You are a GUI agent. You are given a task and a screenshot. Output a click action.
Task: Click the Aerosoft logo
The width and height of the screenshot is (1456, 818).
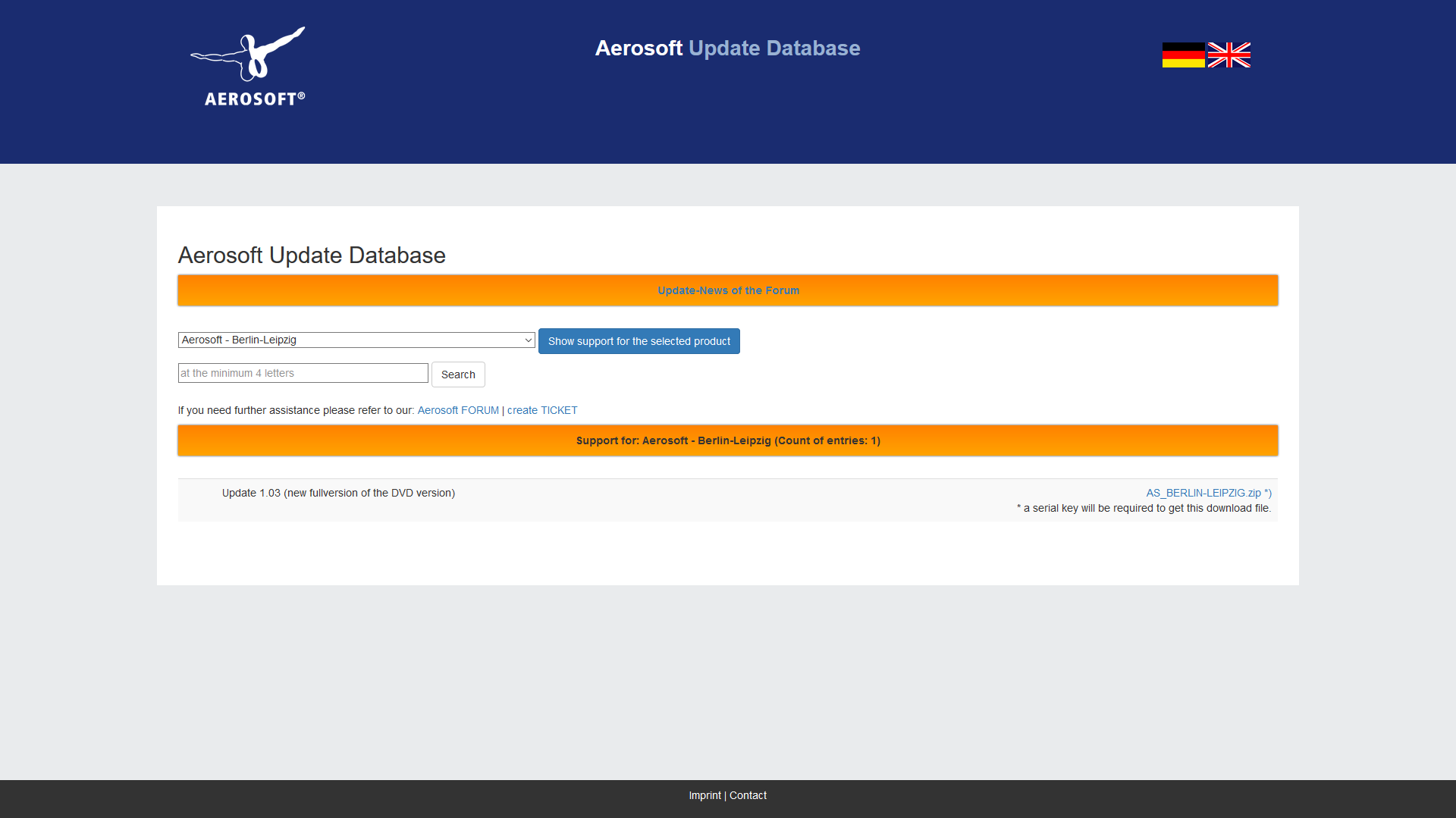248,67
